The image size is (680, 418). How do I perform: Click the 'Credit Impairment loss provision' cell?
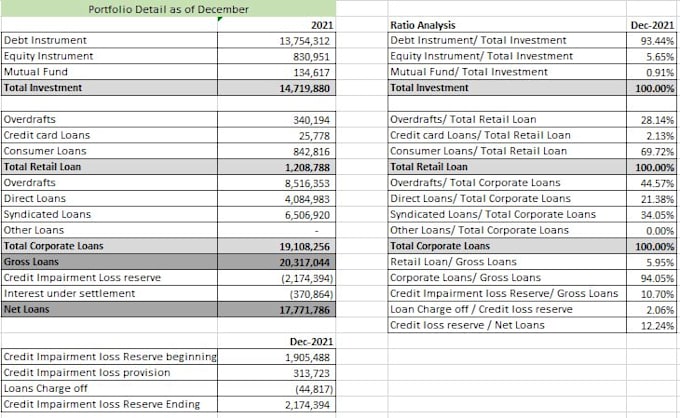tap(109, 372)
